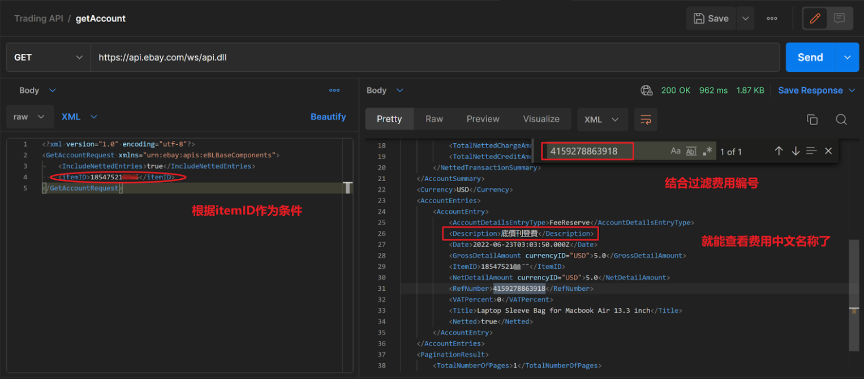Viewport: 864px width, 380px height.
Task: Click the IncludeNettedEntries line in request body
Action: (x=155, y=166)
